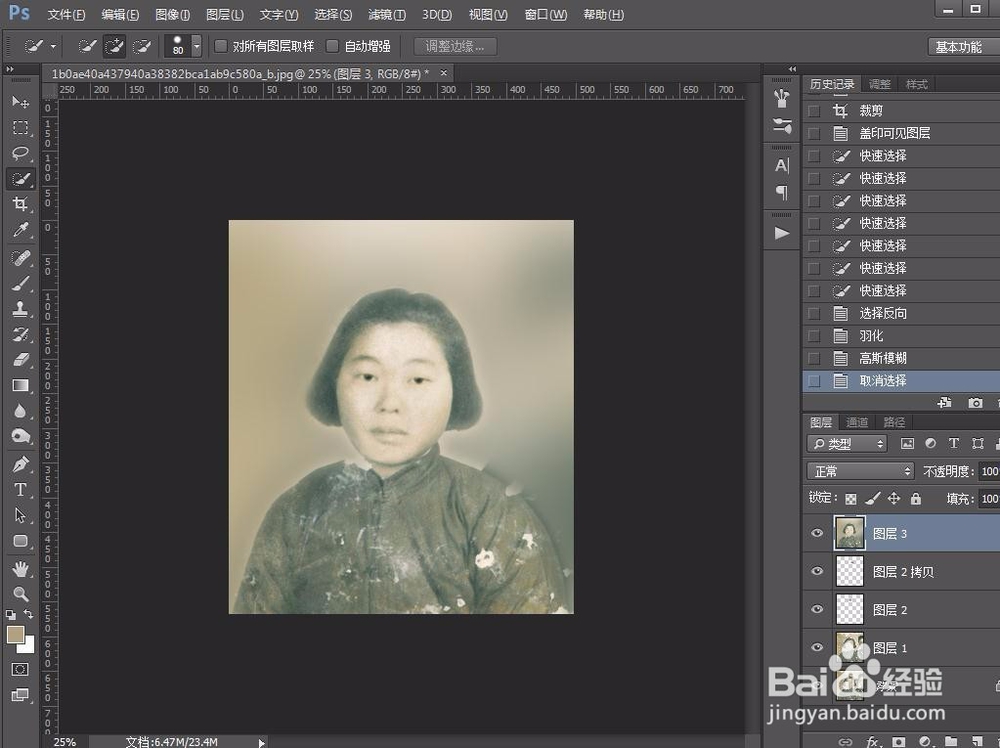Select the Blur tool
This screenshot has width=1000, height=748.
click(20, 411)
